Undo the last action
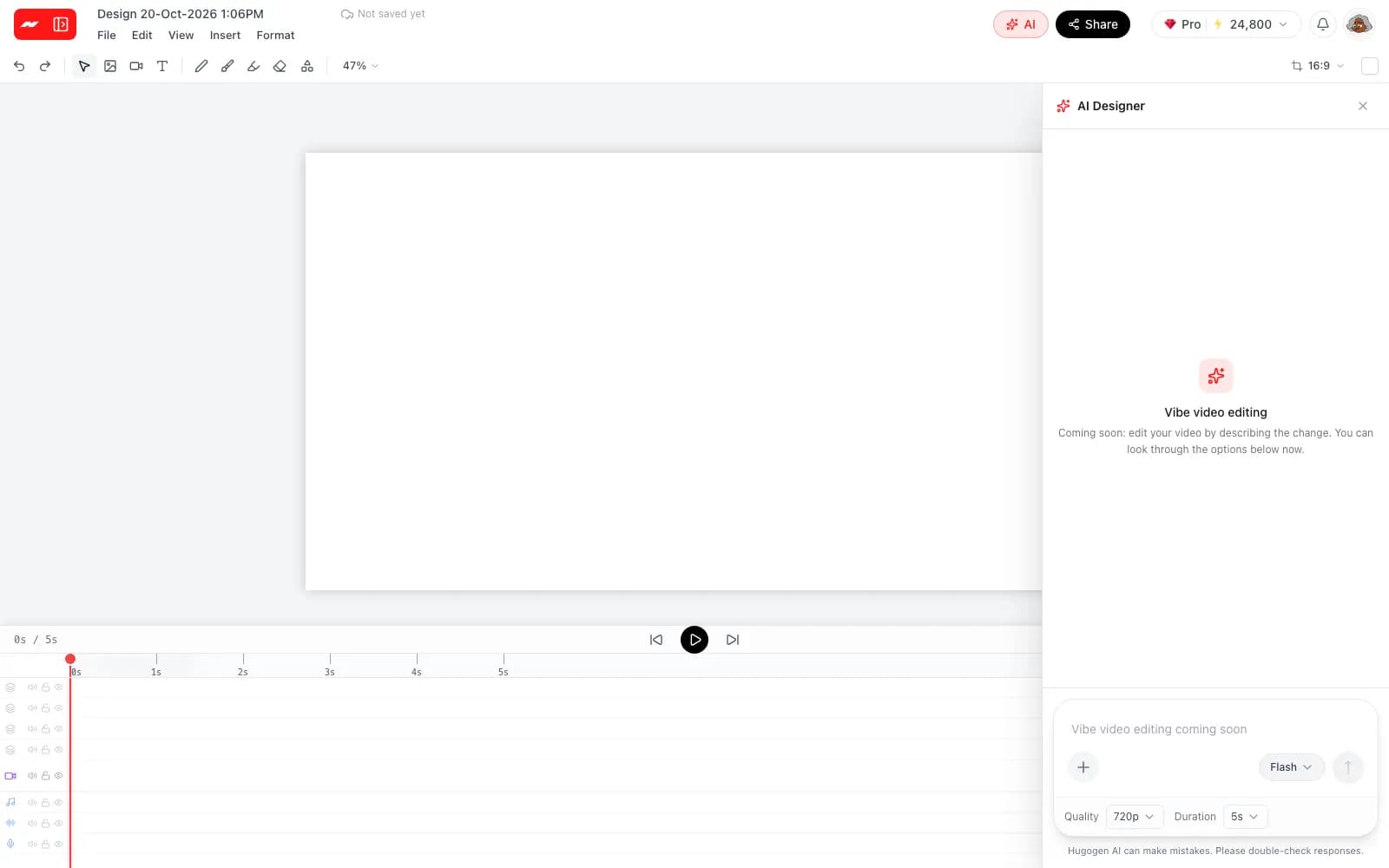 (x=19, y=66)
